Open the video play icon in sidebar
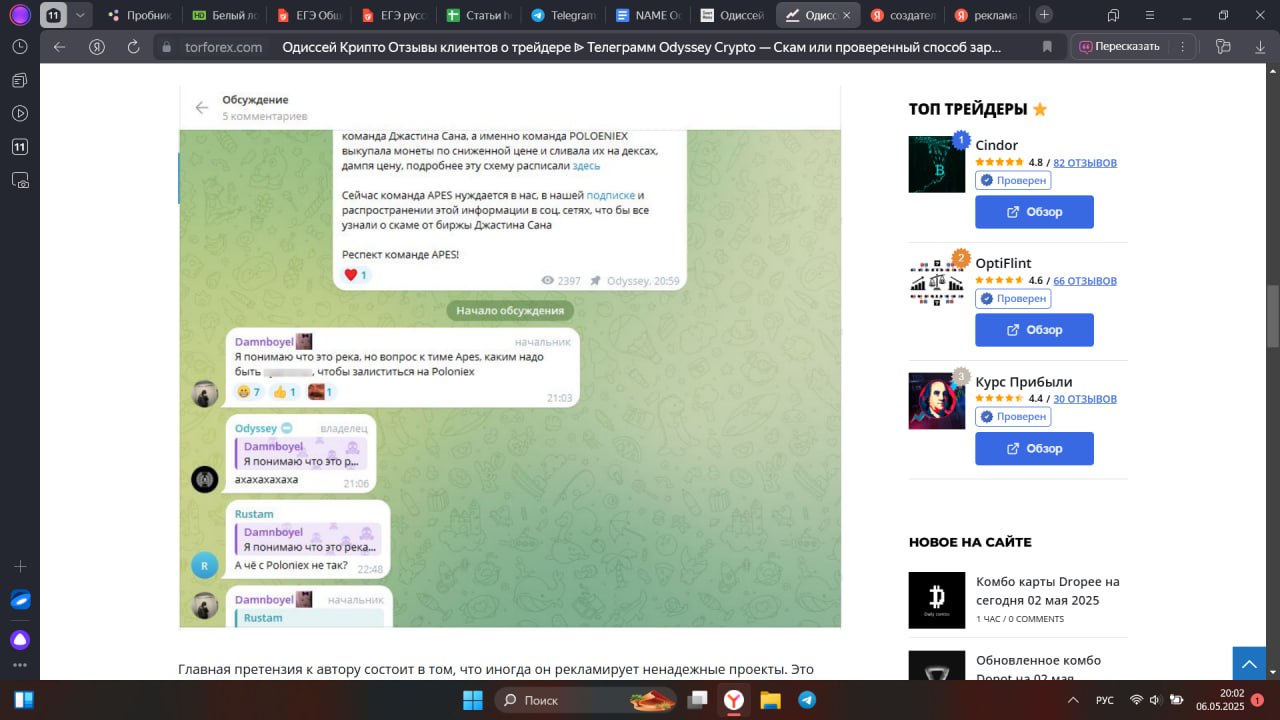1280x720 pixels. coord(20,114)
